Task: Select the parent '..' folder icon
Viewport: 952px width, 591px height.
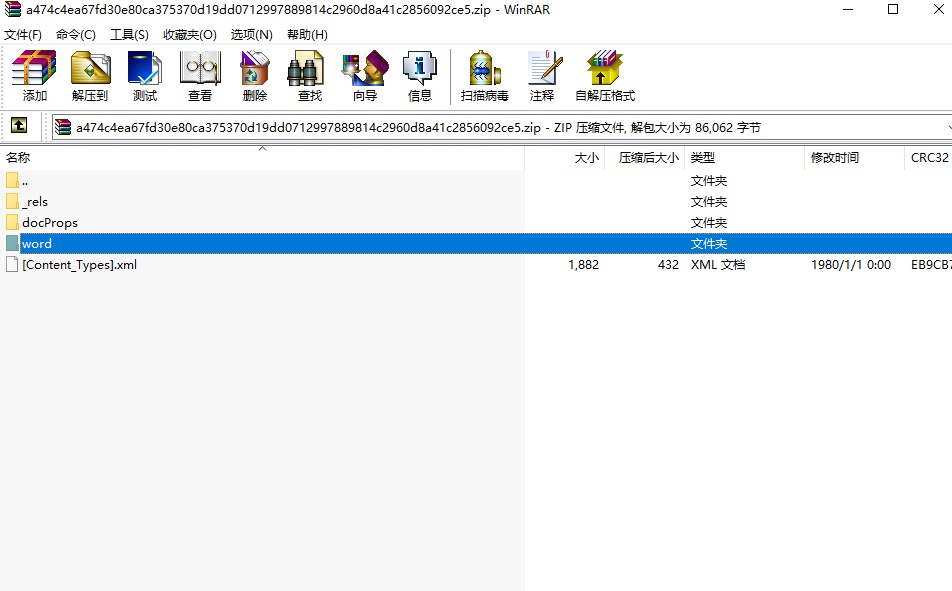Action: (x=12, y=180)
